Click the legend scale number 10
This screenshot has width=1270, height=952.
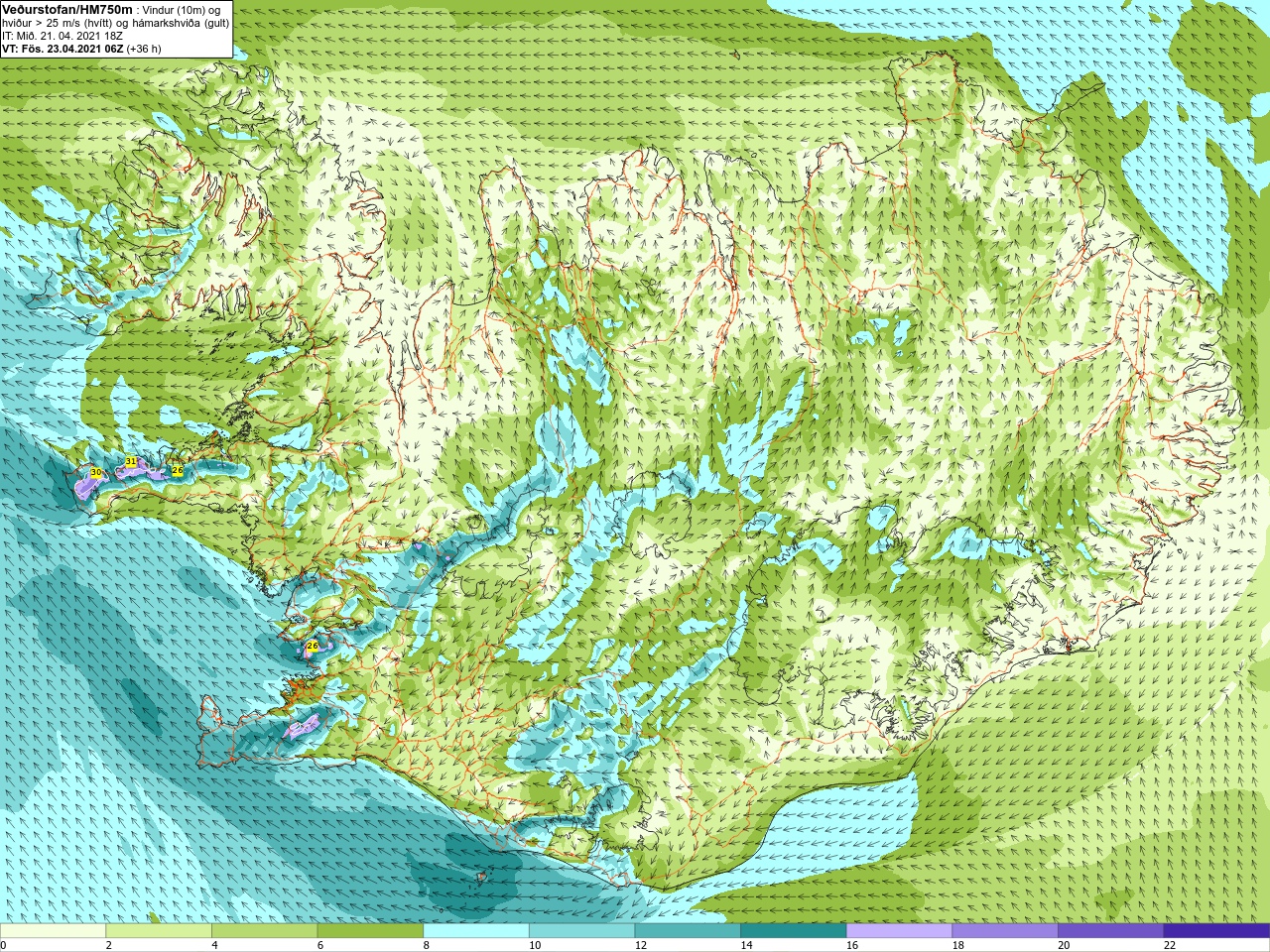point(535,945)
